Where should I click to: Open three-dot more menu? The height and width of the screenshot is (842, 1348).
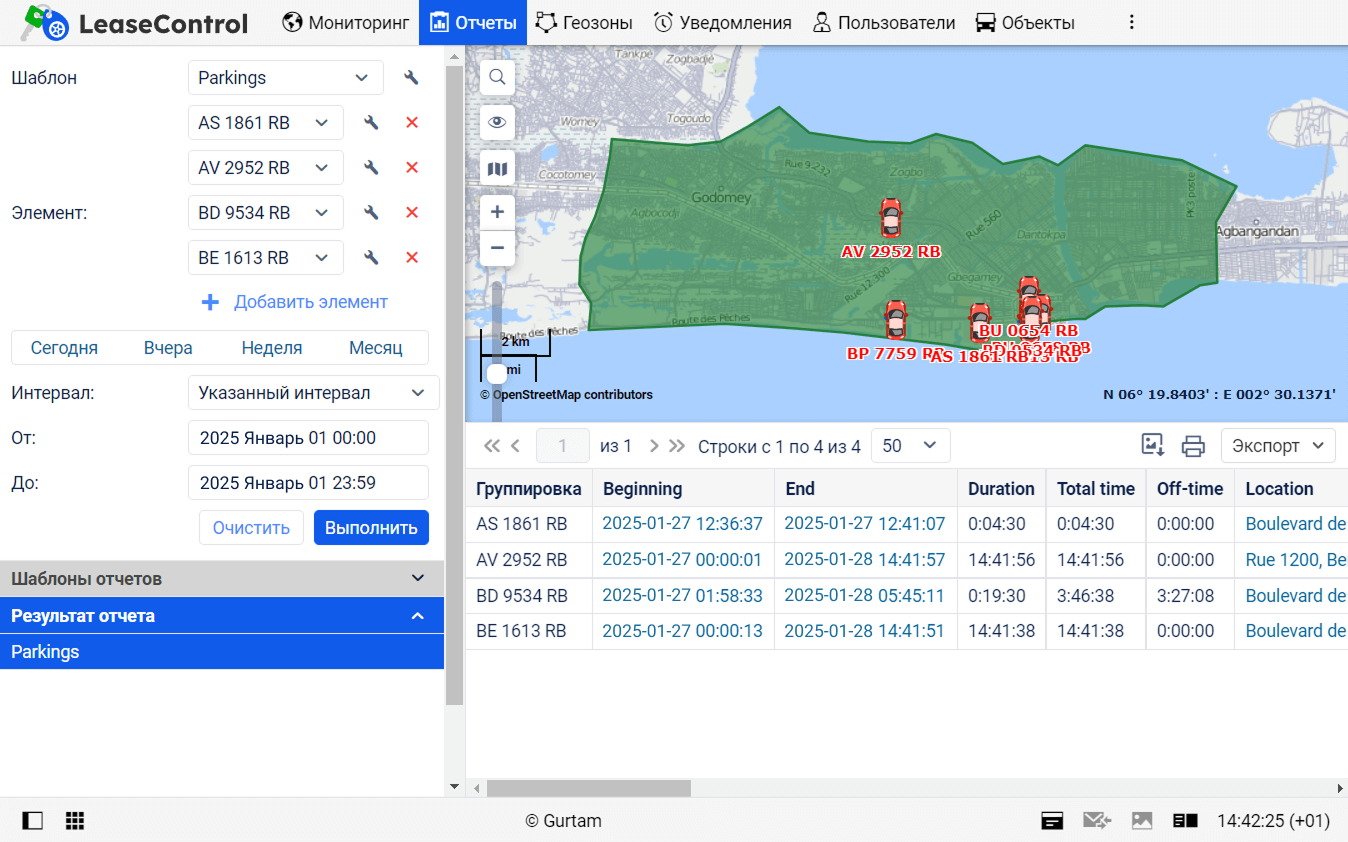(x=1132, y=22)
